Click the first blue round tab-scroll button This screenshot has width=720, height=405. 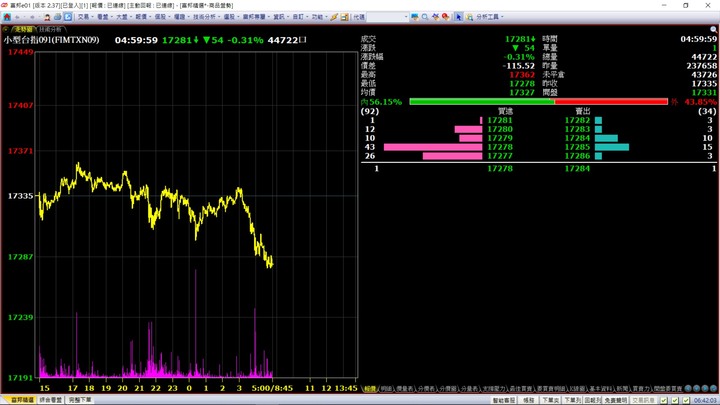(x=688, y=388)
